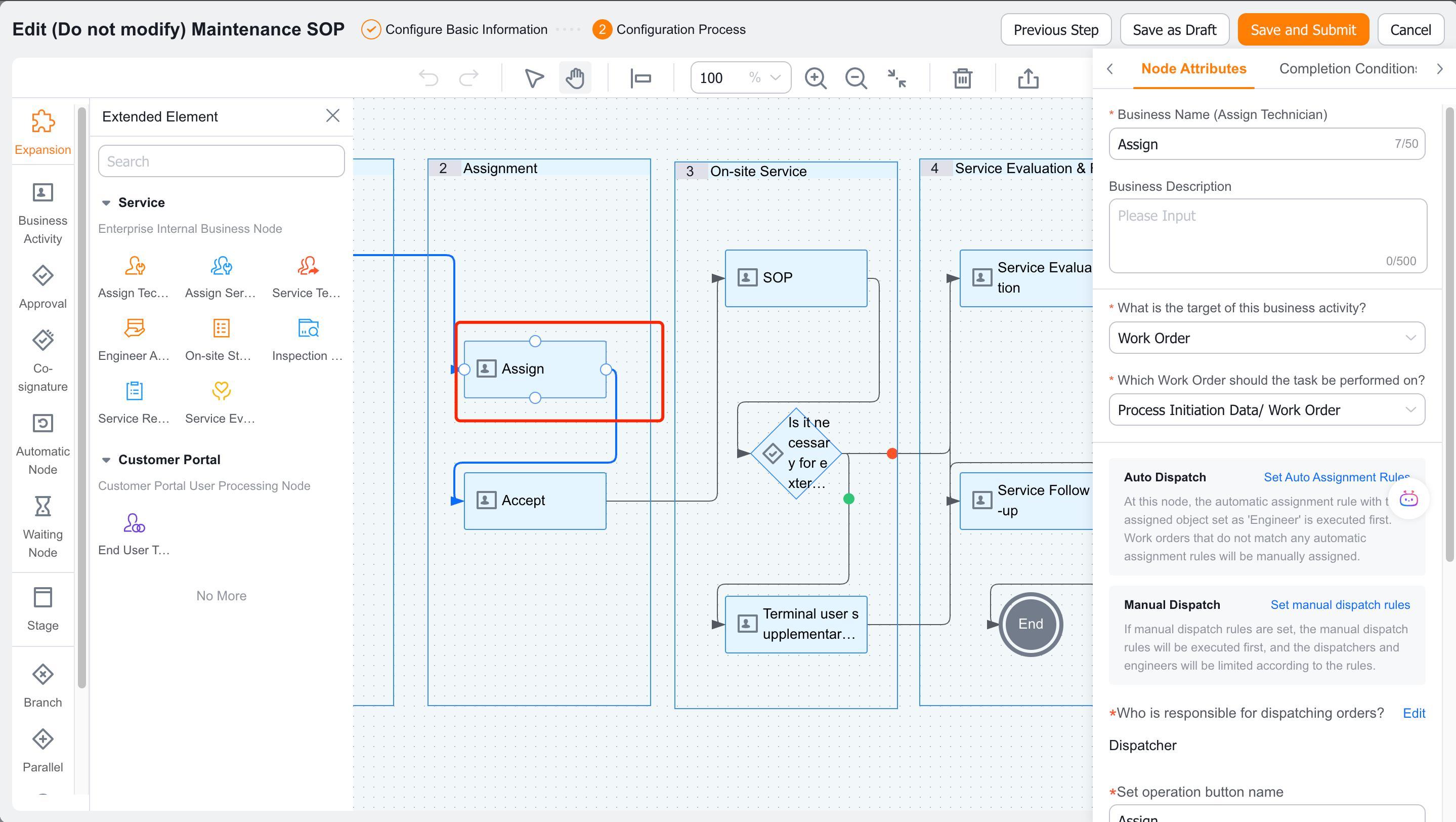
Task: Pick the Assign Service Provider element
Action: 221,277
